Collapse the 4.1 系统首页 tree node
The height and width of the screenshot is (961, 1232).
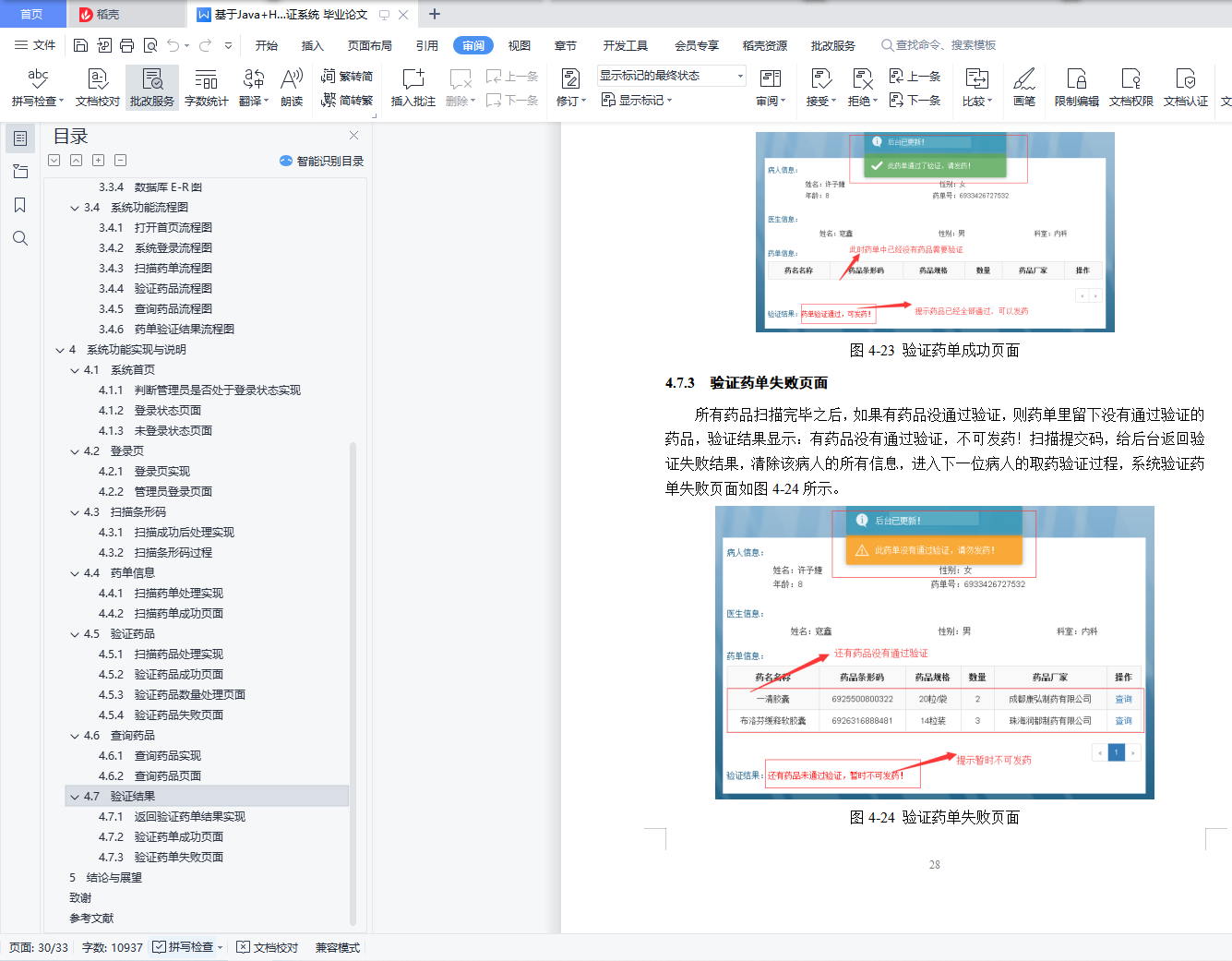pos(75,370)
